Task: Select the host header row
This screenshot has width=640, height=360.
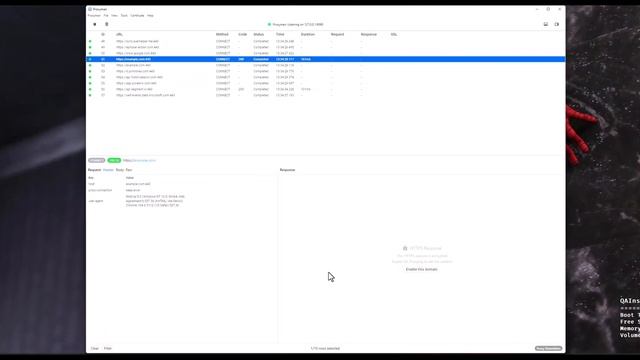Action: pos(182,184)
